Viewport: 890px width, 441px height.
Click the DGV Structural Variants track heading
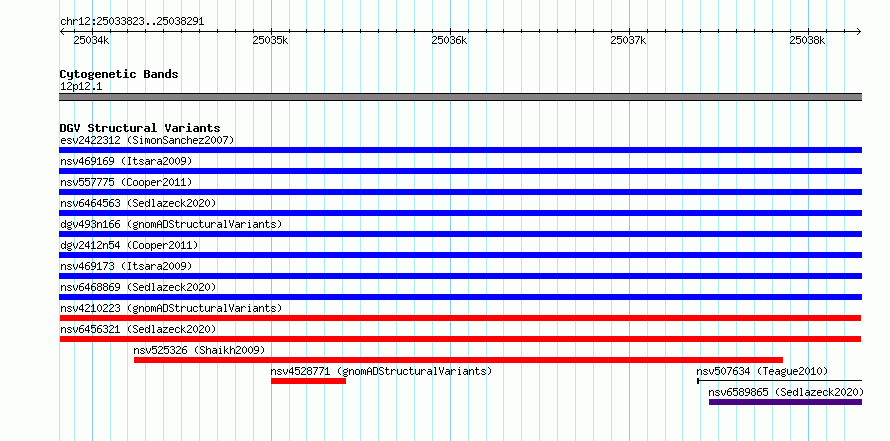pos(140,128)
